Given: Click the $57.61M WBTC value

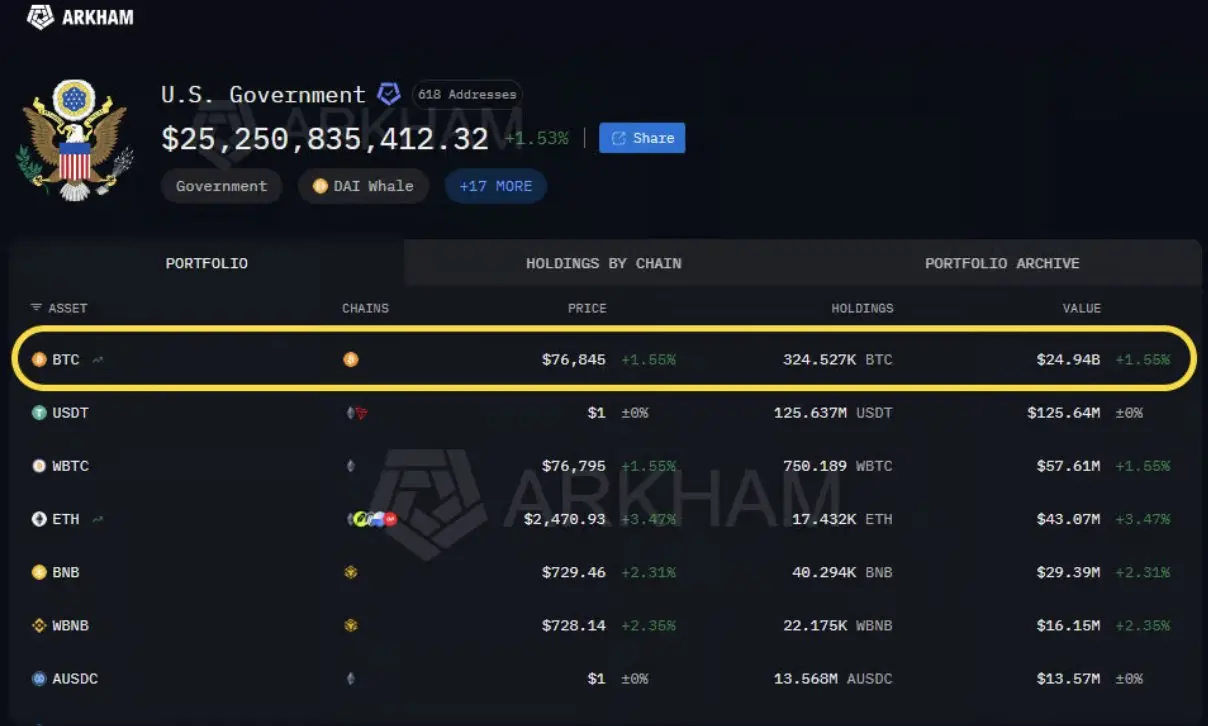Looking at the screenshot, I should coord(1068,466).
